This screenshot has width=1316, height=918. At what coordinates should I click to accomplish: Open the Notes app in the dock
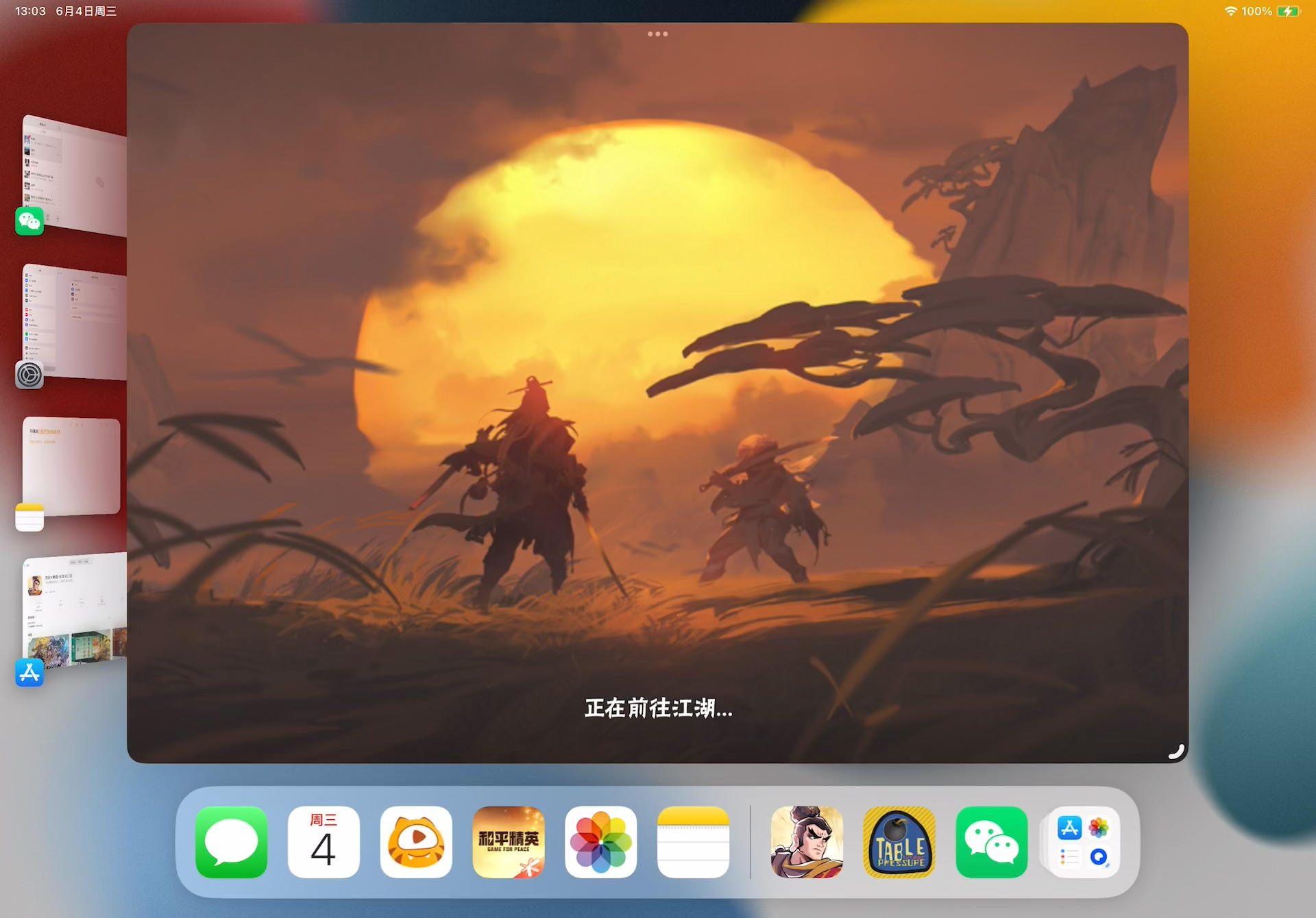tap(693, 842)
